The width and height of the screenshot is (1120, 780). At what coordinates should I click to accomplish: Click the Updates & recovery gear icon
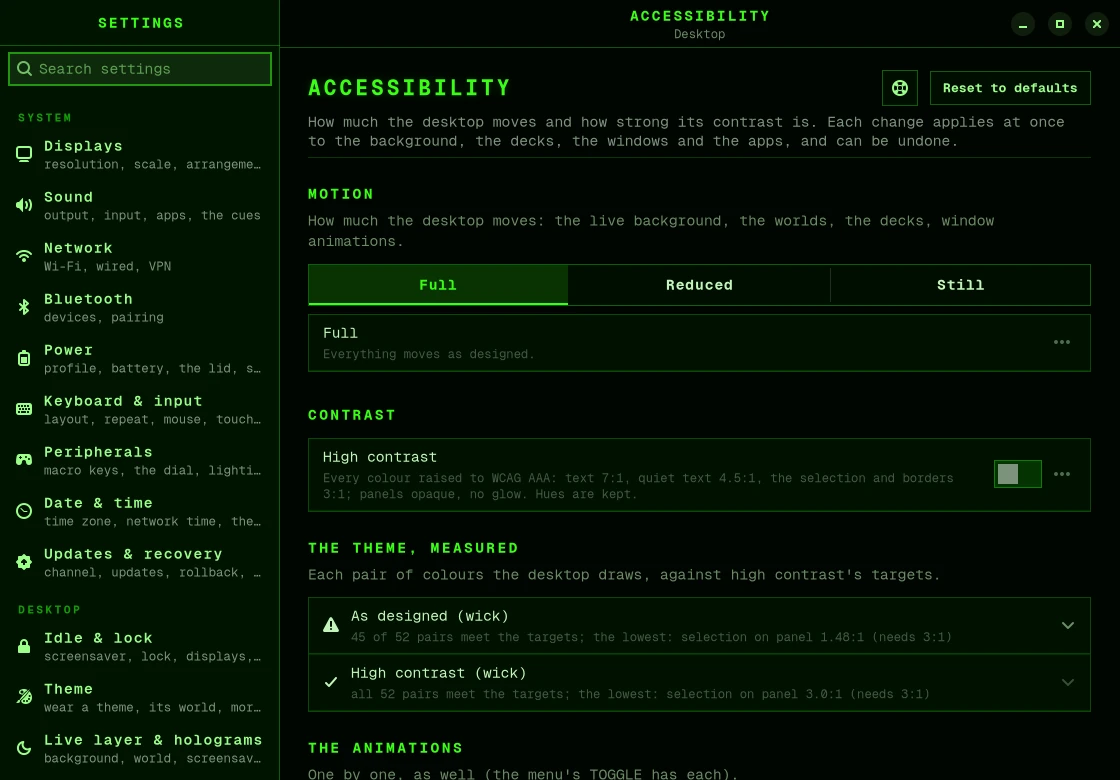(24, 562)
